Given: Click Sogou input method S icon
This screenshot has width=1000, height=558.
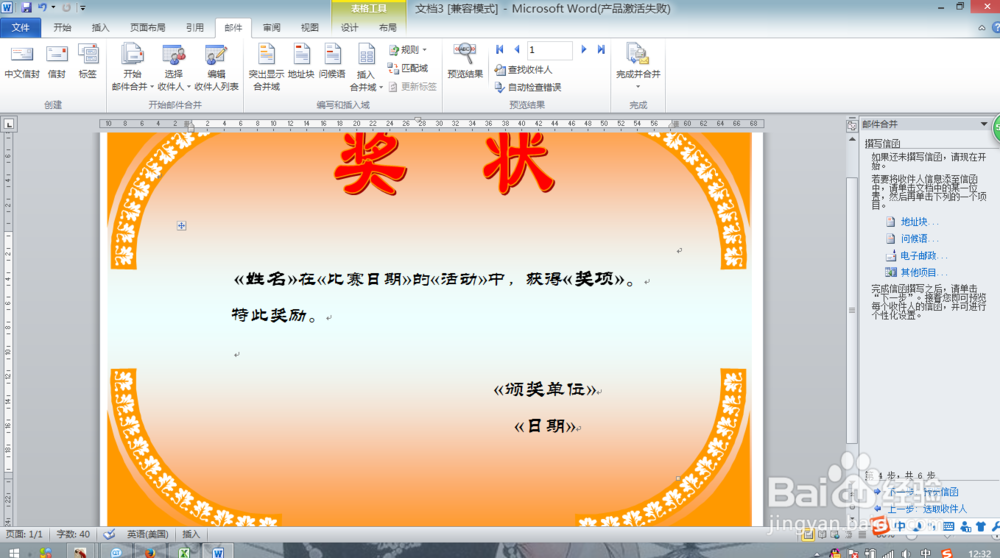Looking at the screenshot, I should tap(881, 526).
